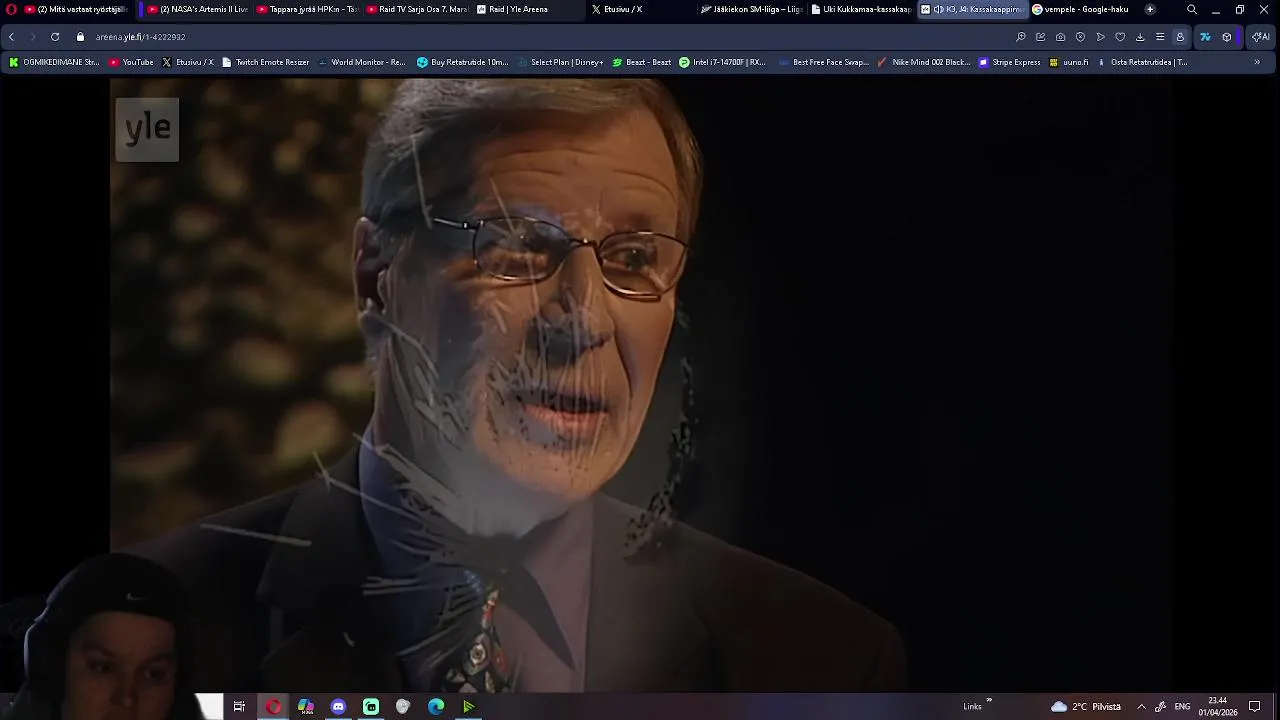Open the extensions cube icon

pos(1227,37)
